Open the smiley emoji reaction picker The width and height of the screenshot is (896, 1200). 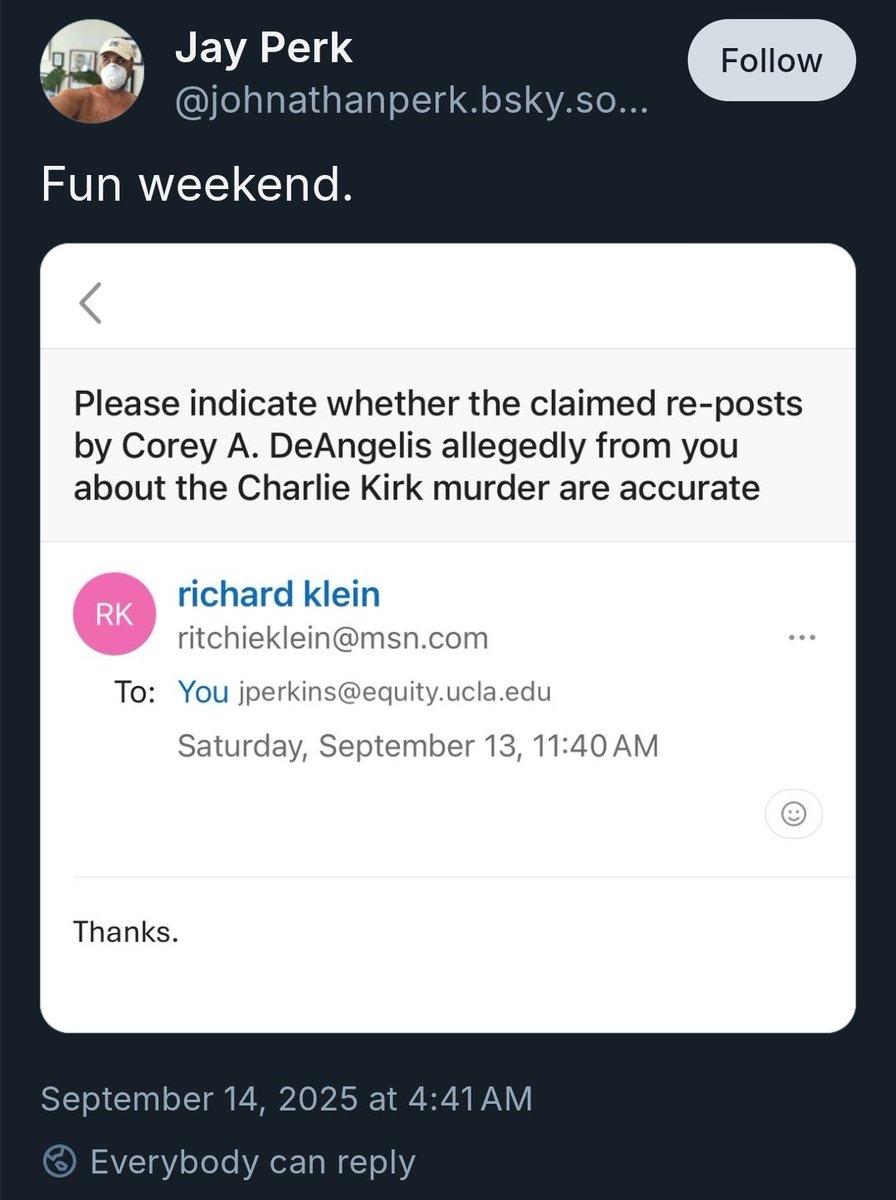tap(793, 815)
